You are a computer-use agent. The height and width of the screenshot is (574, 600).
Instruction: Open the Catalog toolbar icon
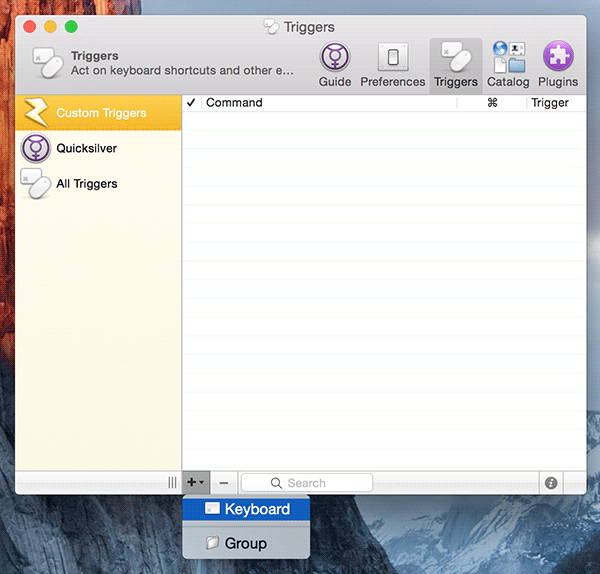(508, 65)
